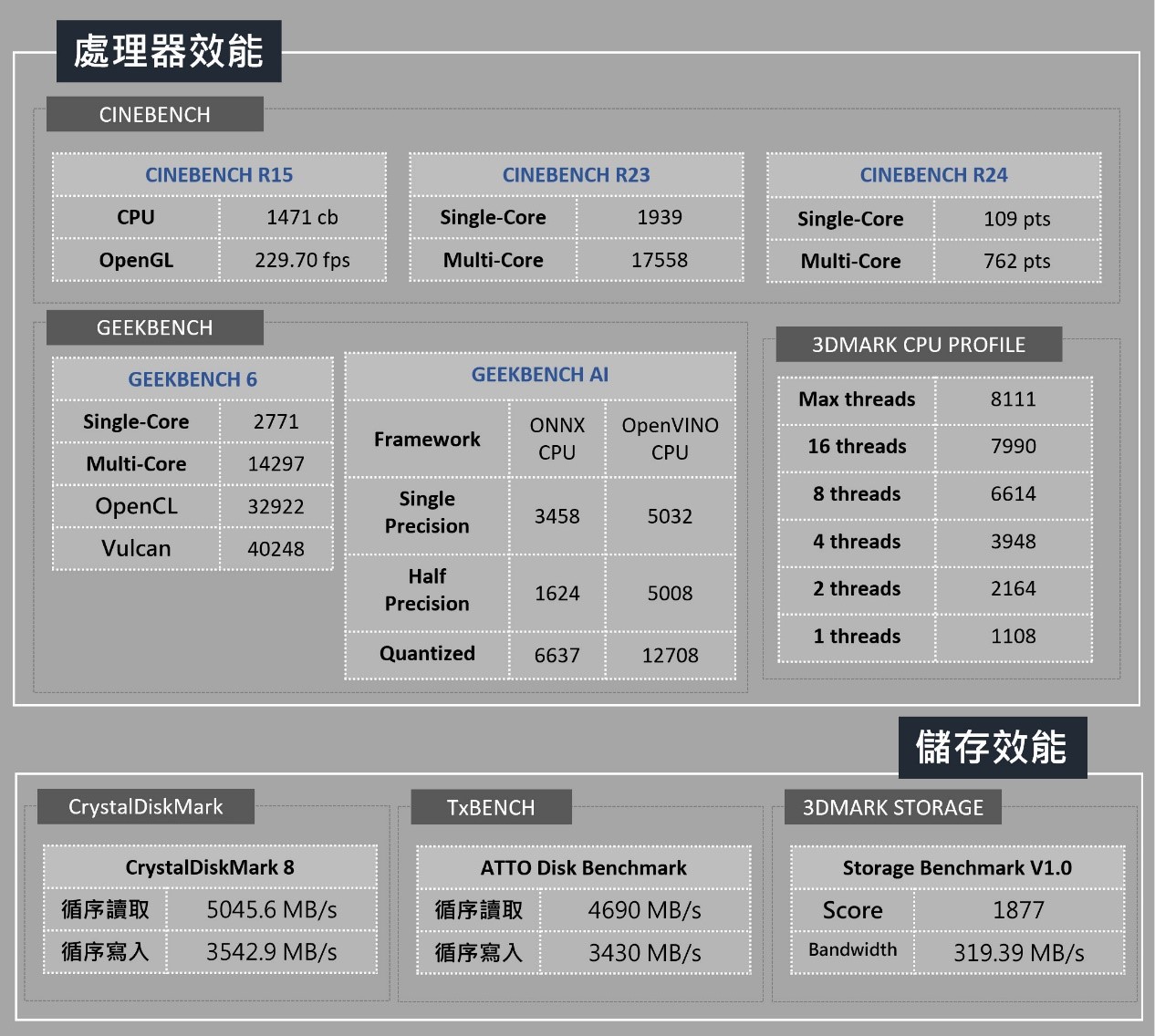Select the Storage Benchmark V1.0 header
Screen dimensions: 1155x1036
(957, 867)
